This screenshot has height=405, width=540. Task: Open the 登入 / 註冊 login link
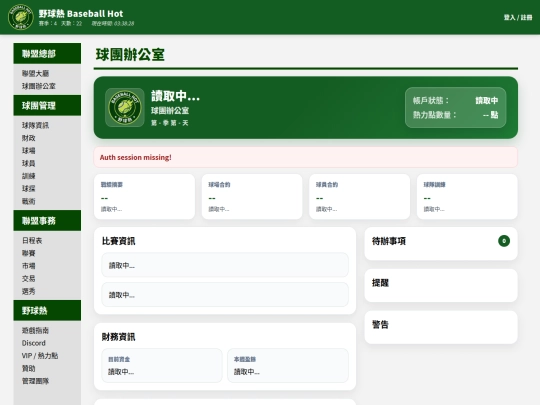[x=518, y=17]
